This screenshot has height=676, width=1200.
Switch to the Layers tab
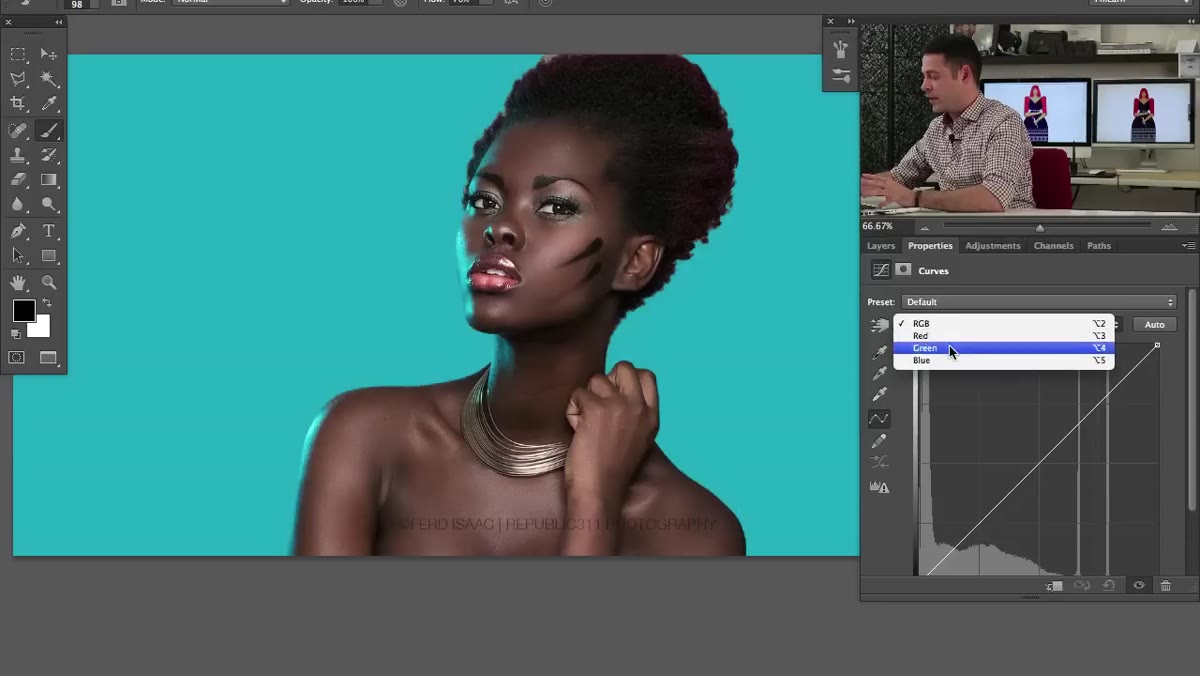tap(881, 246)
